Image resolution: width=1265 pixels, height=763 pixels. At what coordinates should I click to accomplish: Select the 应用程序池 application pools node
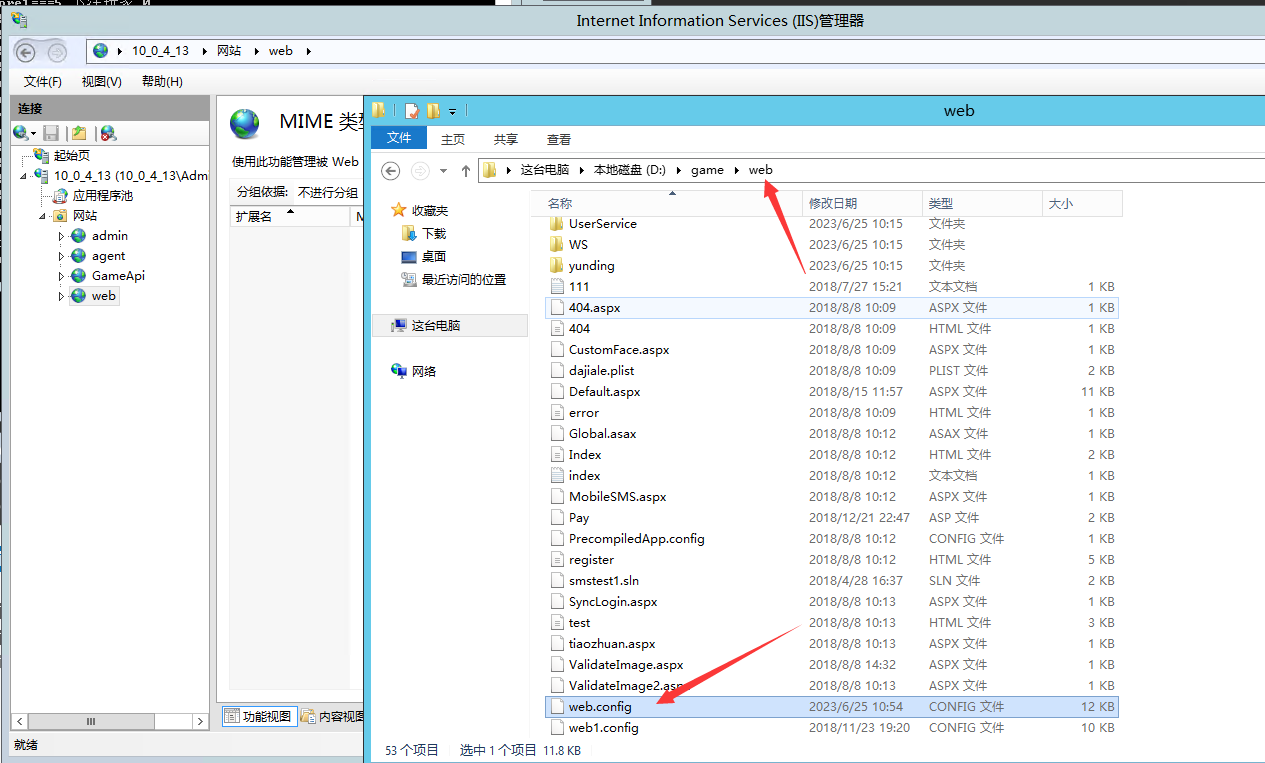pyautogui.click(x=102, y=196)
